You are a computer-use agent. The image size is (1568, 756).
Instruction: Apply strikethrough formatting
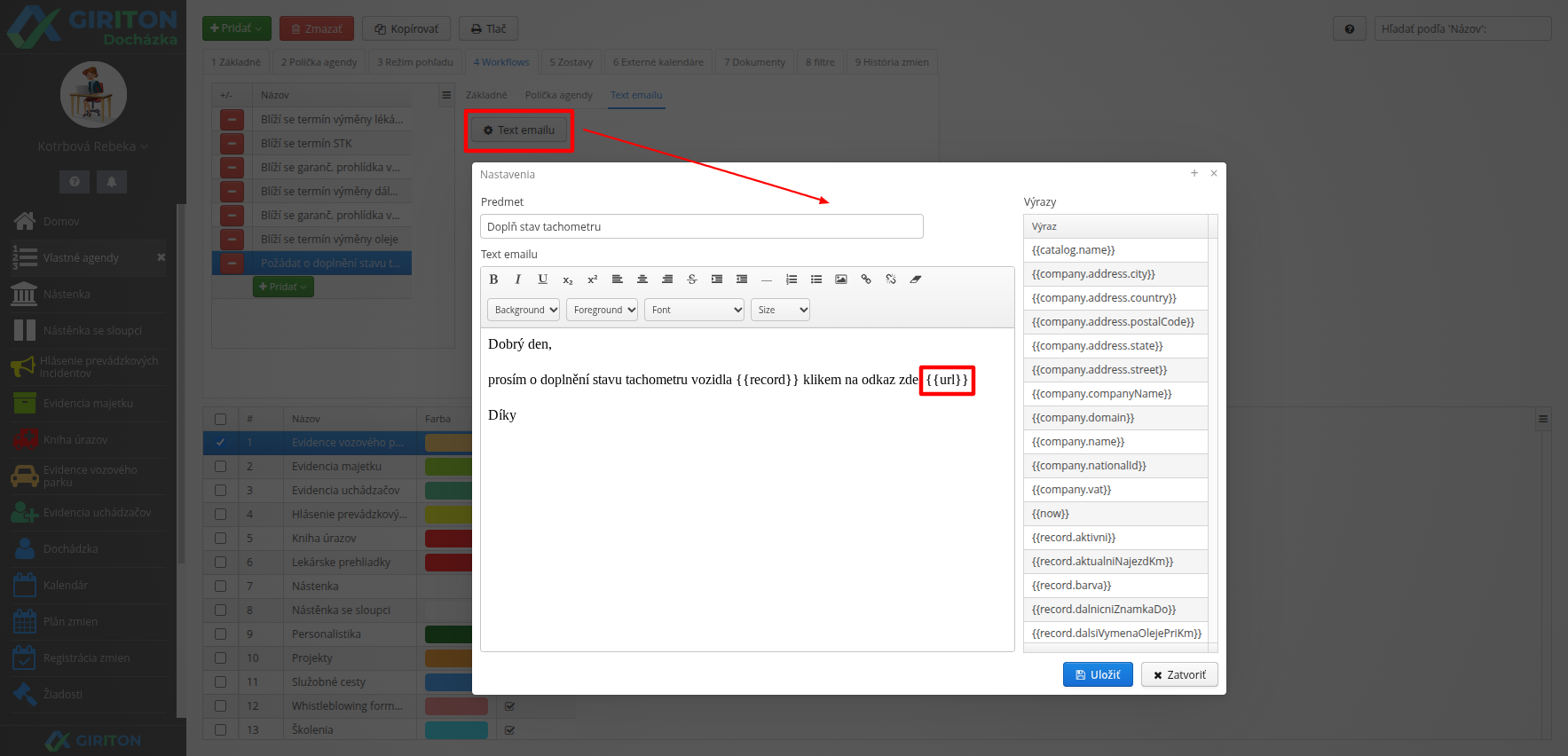point(692,280)
